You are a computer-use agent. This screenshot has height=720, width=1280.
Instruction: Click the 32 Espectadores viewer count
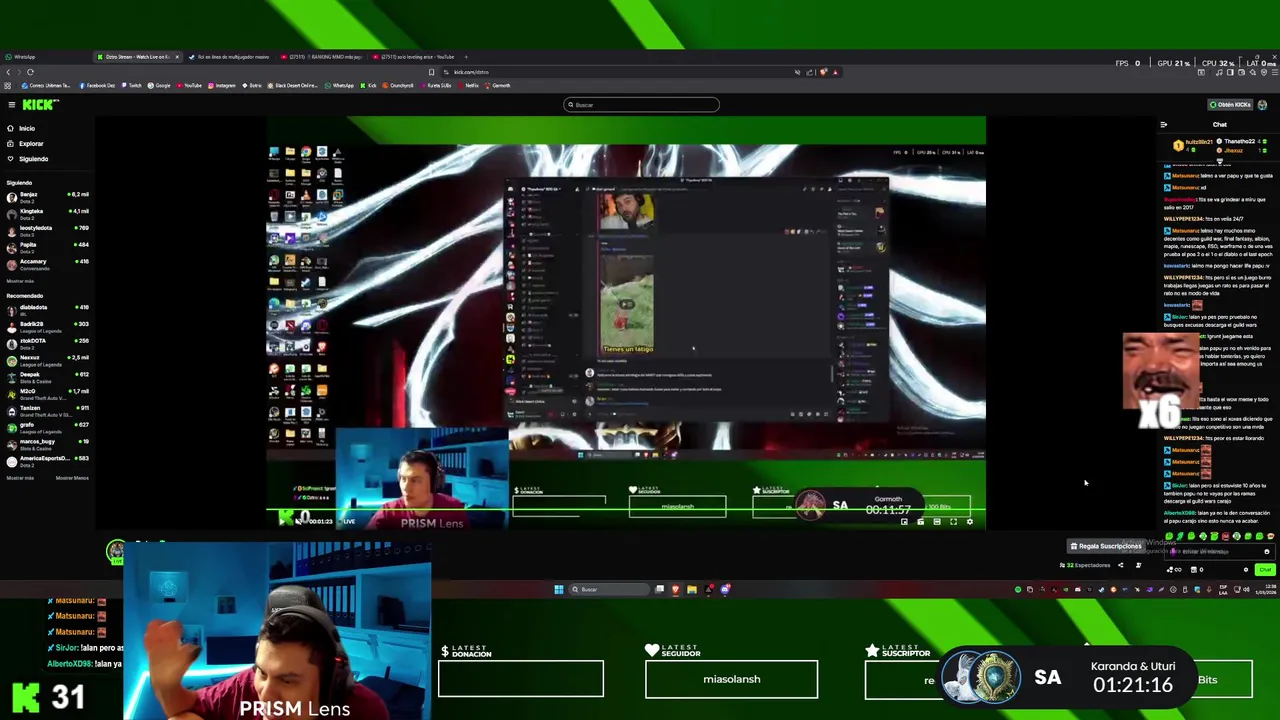click(1086, 565)
